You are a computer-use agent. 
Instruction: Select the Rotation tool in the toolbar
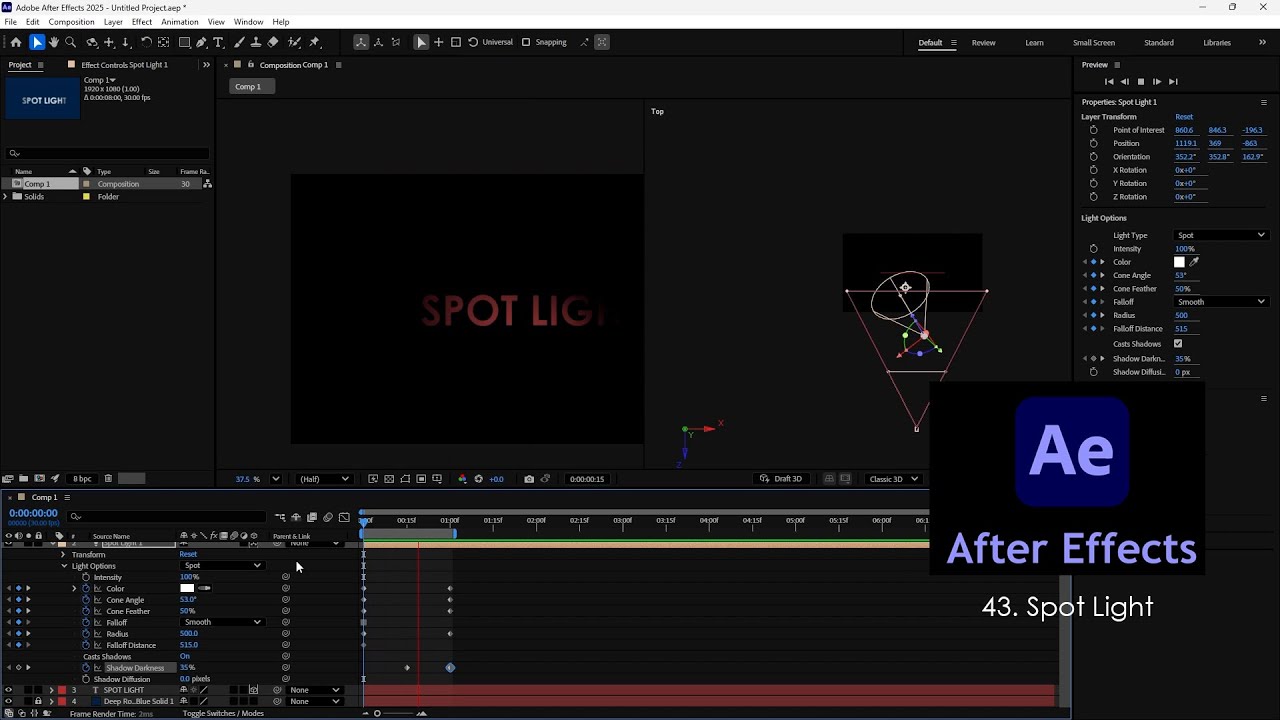[146, 42]
